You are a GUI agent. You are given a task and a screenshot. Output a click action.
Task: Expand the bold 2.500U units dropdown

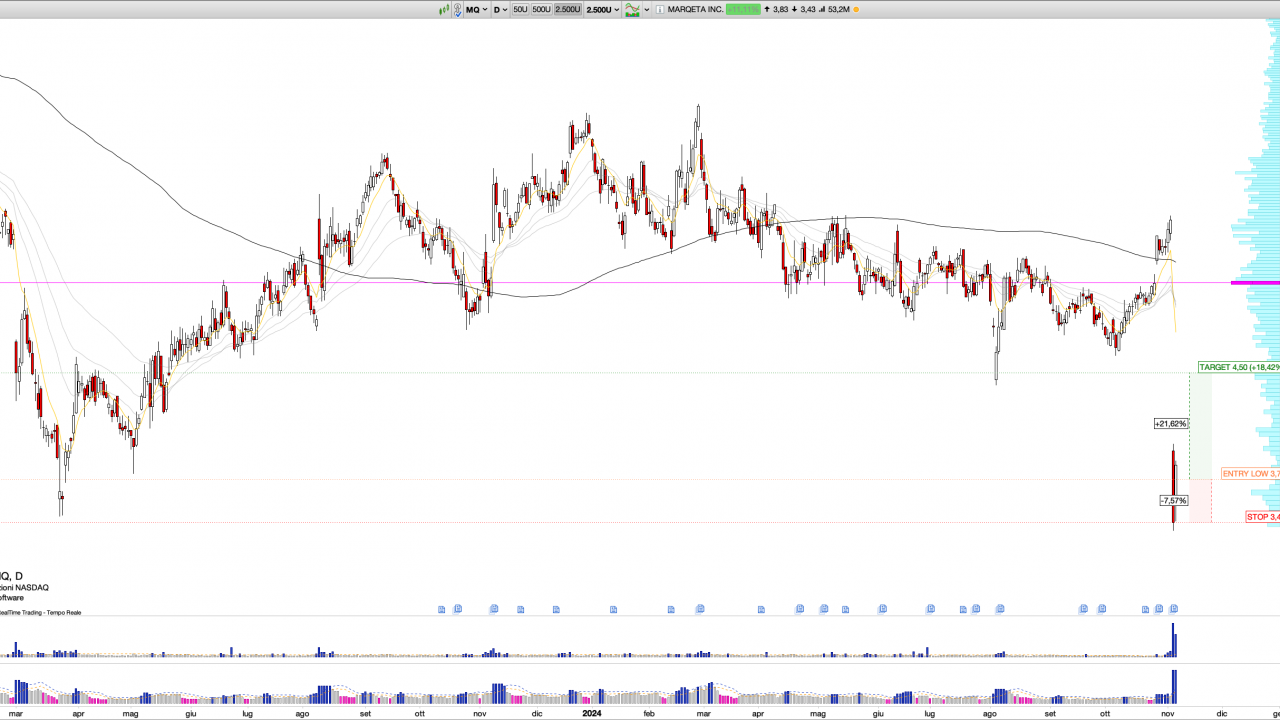pos(603,10)
